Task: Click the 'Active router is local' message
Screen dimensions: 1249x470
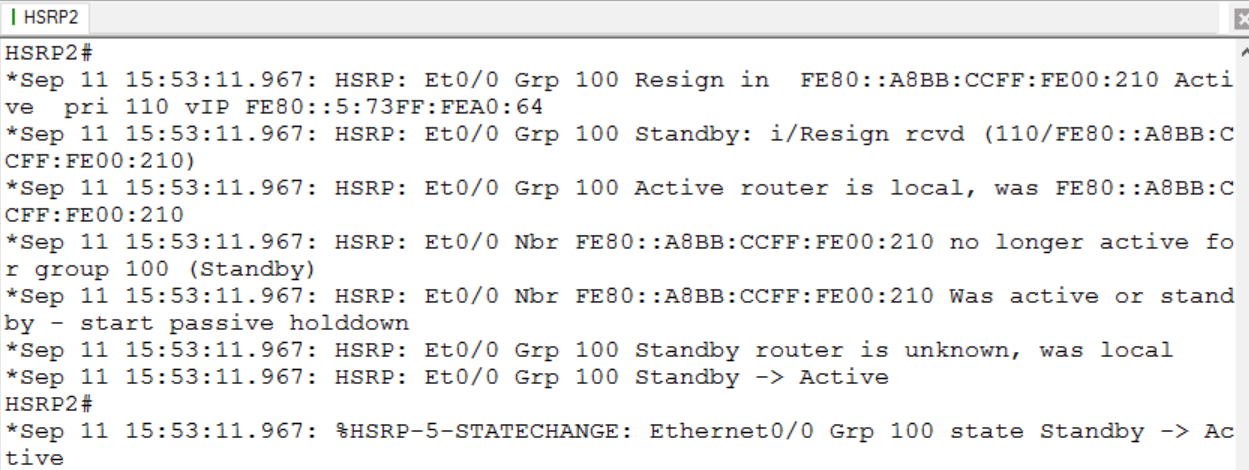Action: pos(807,187)
